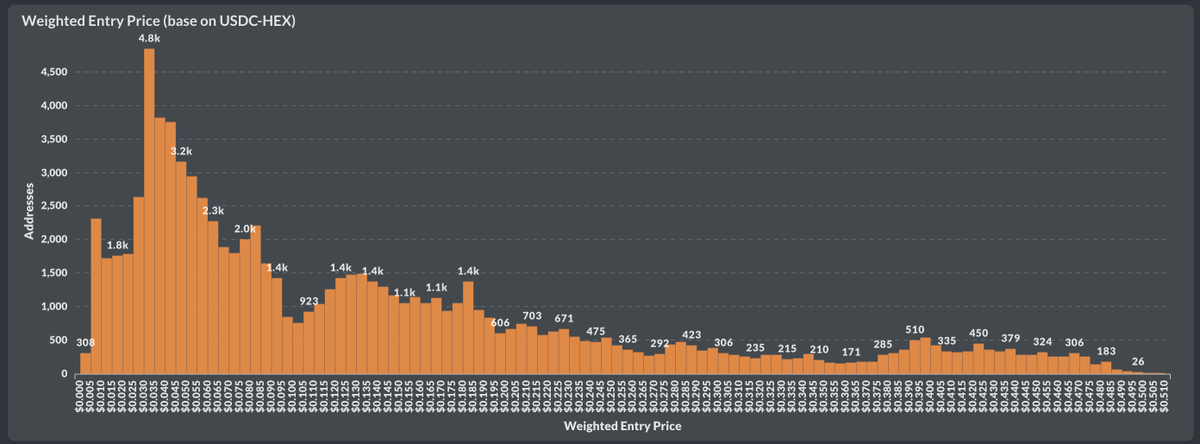Select the '183' data label
This screenshot has width=1200, height=444.
click(1107, 351)
